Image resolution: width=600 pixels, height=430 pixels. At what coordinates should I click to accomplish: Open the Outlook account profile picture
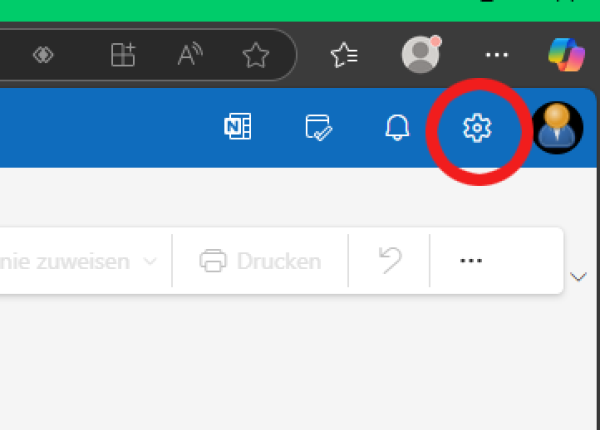[x=558, y=128]
